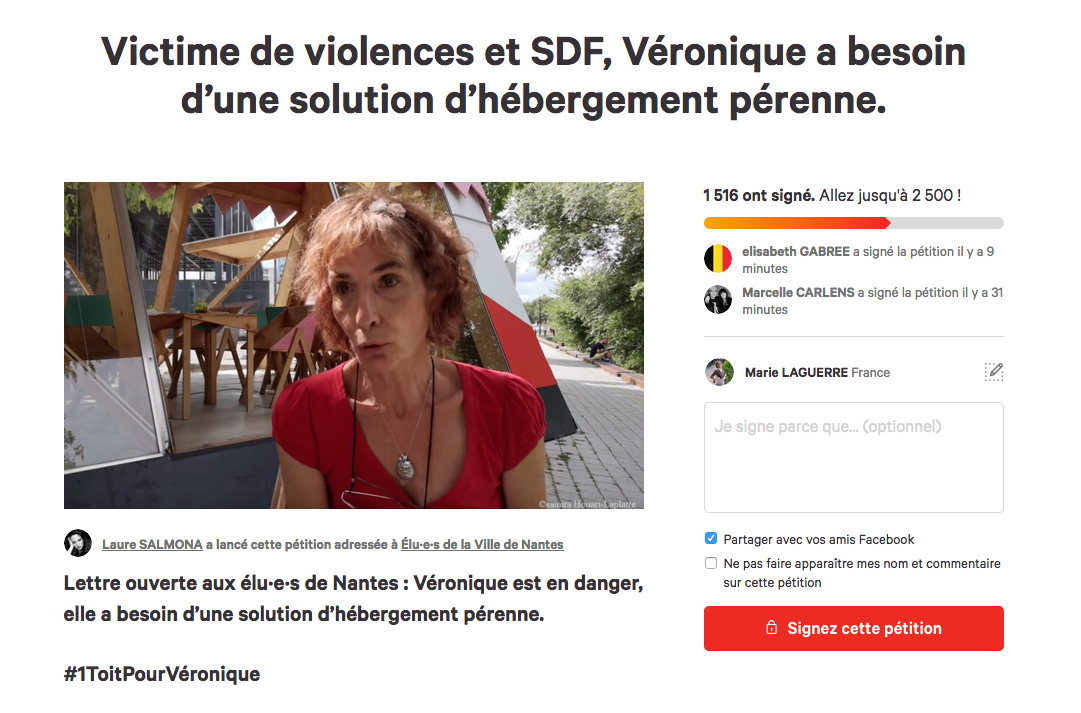Sign the petition with the red button

(853, 628)
